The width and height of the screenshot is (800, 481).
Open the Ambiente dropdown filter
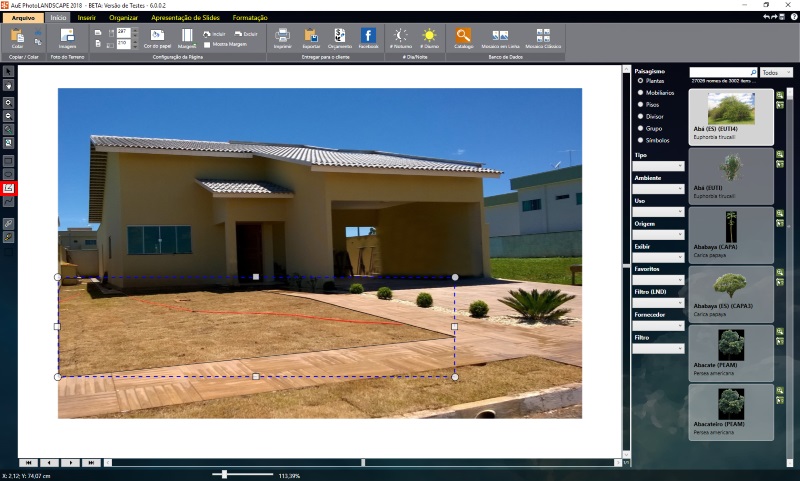(x=659, y=189)
